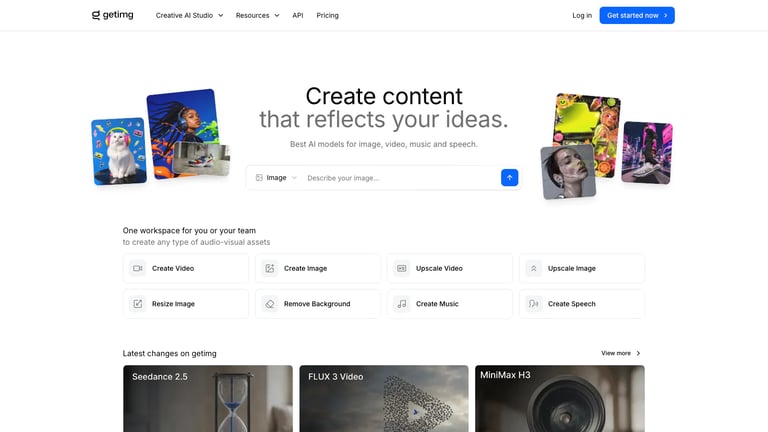Click the chevron next to View more
The height and width of the screenshot is (432, 768).
tap(638, 353)
